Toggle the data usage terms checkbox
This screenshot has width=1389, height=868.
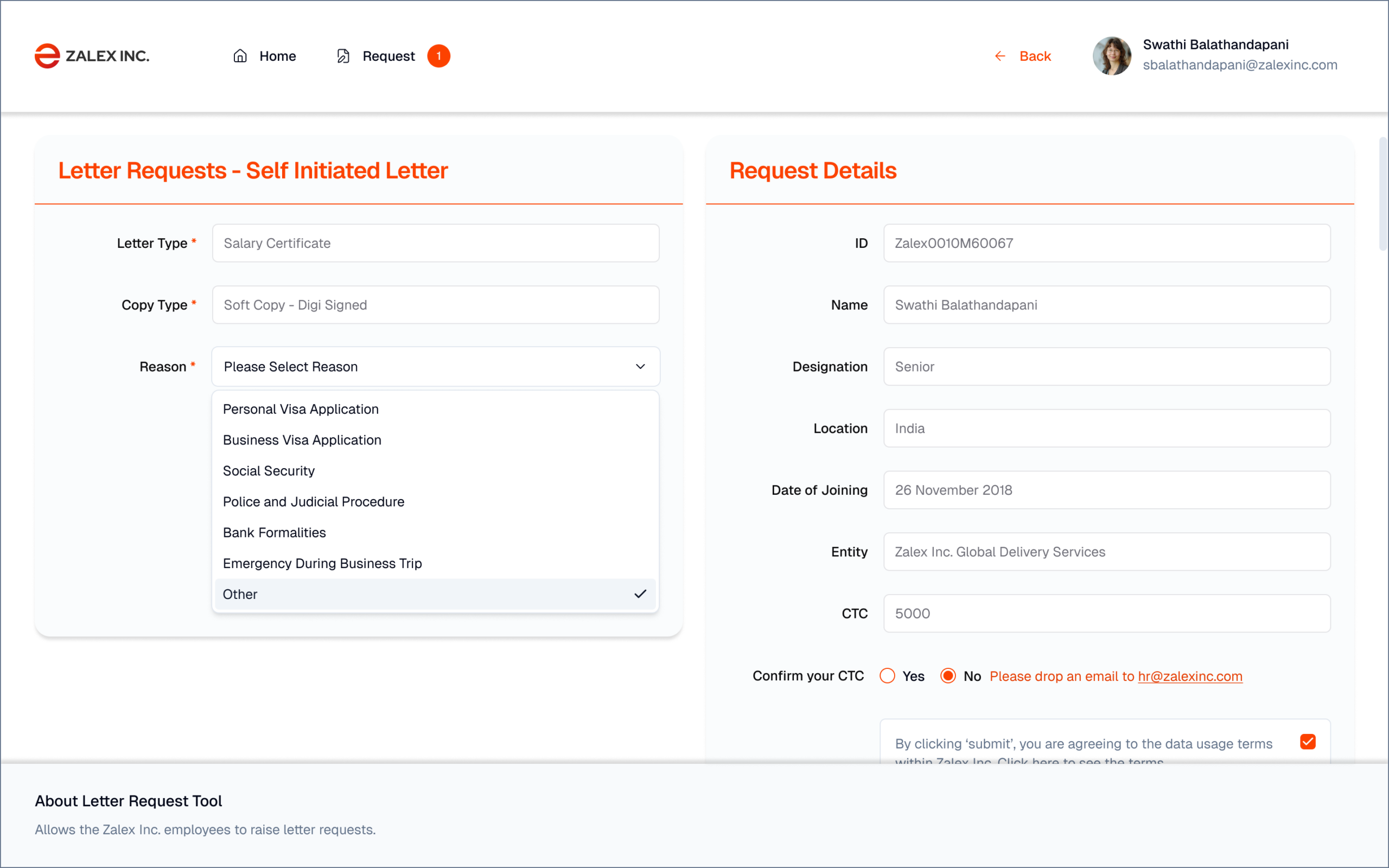point(1308,742)
